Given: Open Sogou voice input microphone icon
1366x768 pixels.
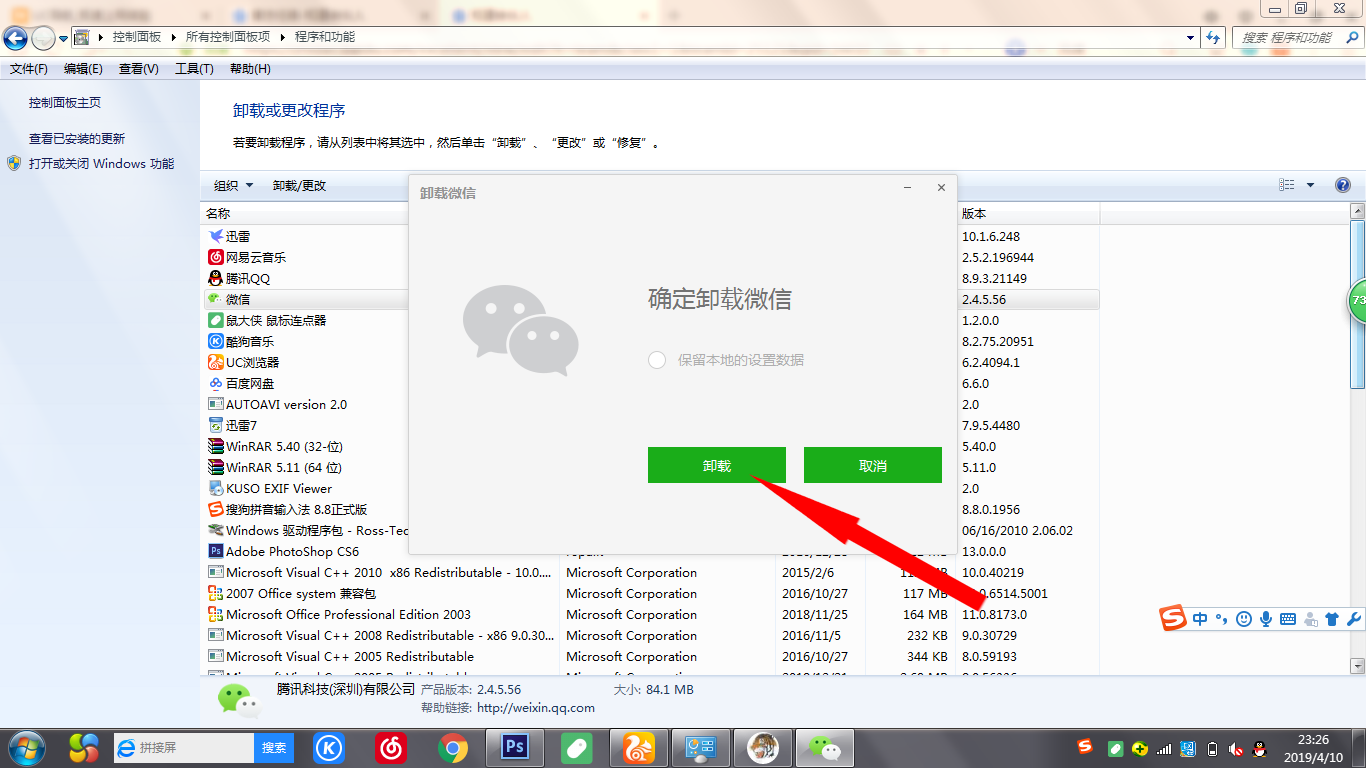Looking at the screenshot, I should (x=1266, y=618).
